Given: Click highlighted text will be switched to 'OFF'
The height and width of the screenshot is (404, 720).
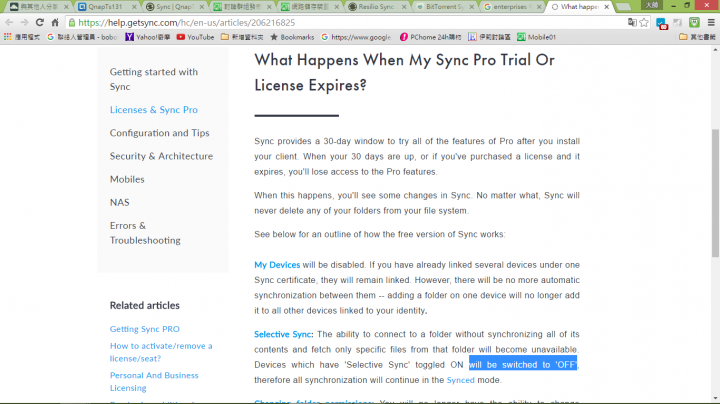Looking at the screenshot, I should tap(523, 365).
